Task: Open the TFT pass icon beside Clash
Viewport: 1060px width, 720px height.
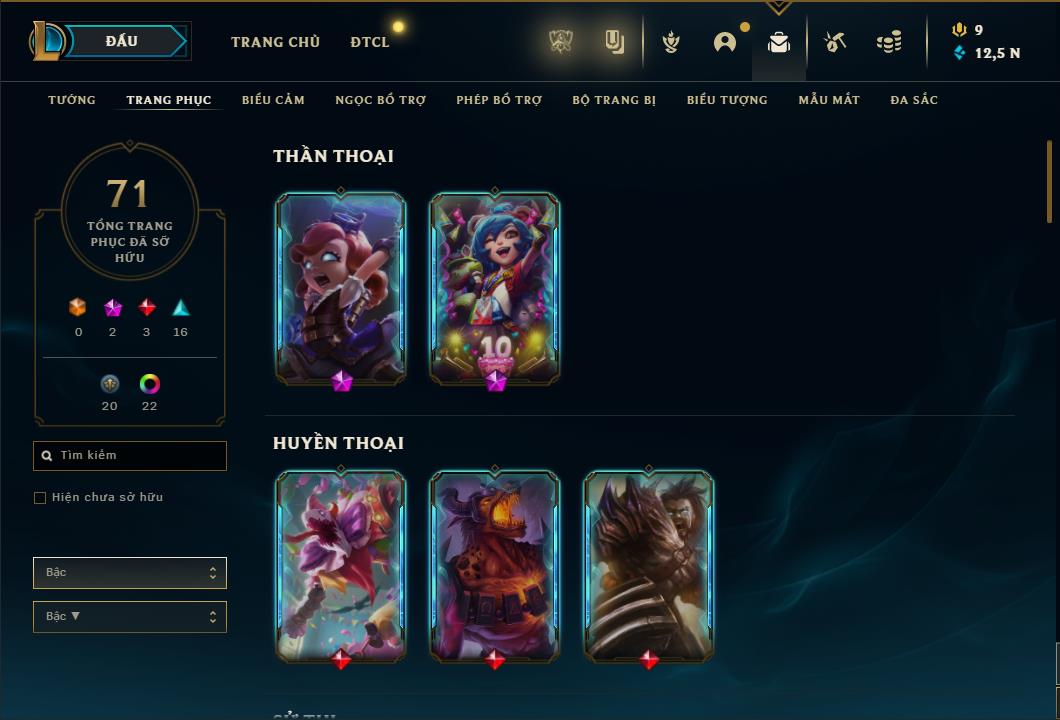Action: [615, 42]
